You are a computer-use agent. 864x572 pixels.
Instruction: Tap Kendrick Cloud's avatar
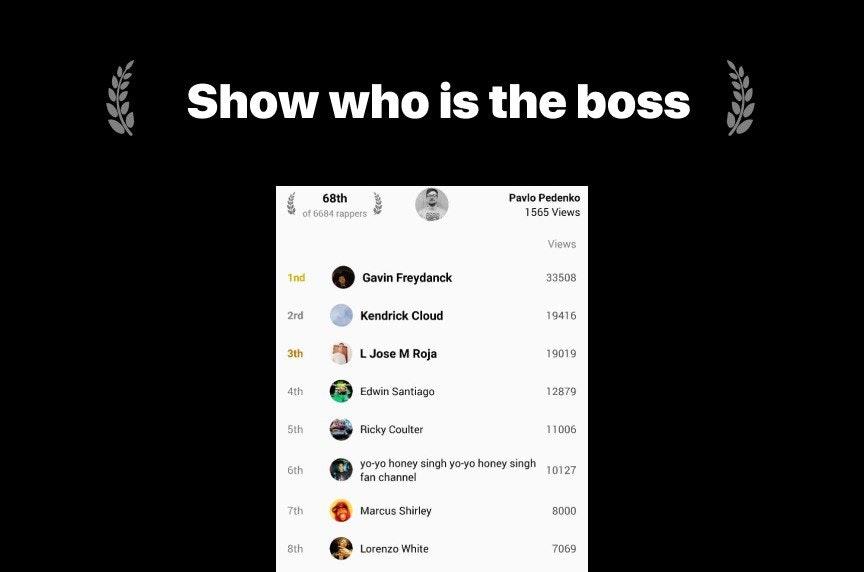341,315
